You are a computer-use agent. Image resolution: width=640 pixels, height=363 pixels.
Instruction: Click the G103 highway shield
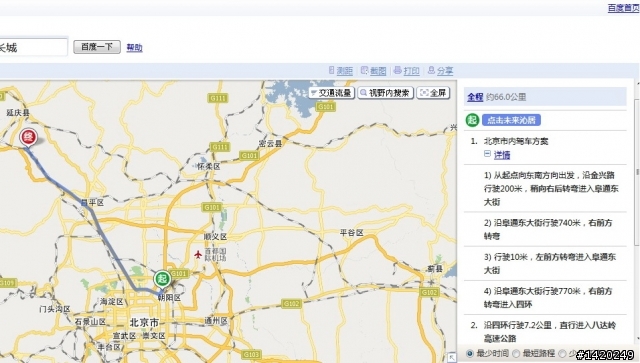tap(251, 354)
